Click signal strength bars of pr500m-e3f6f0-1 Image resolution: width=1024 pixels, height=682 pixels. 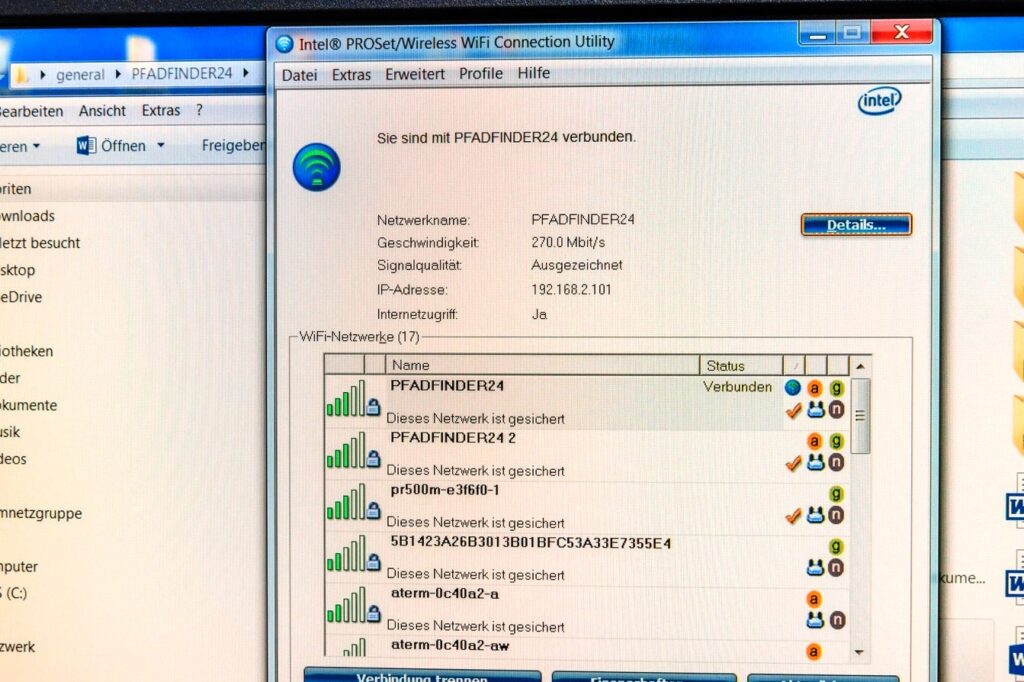pos(345,503)
